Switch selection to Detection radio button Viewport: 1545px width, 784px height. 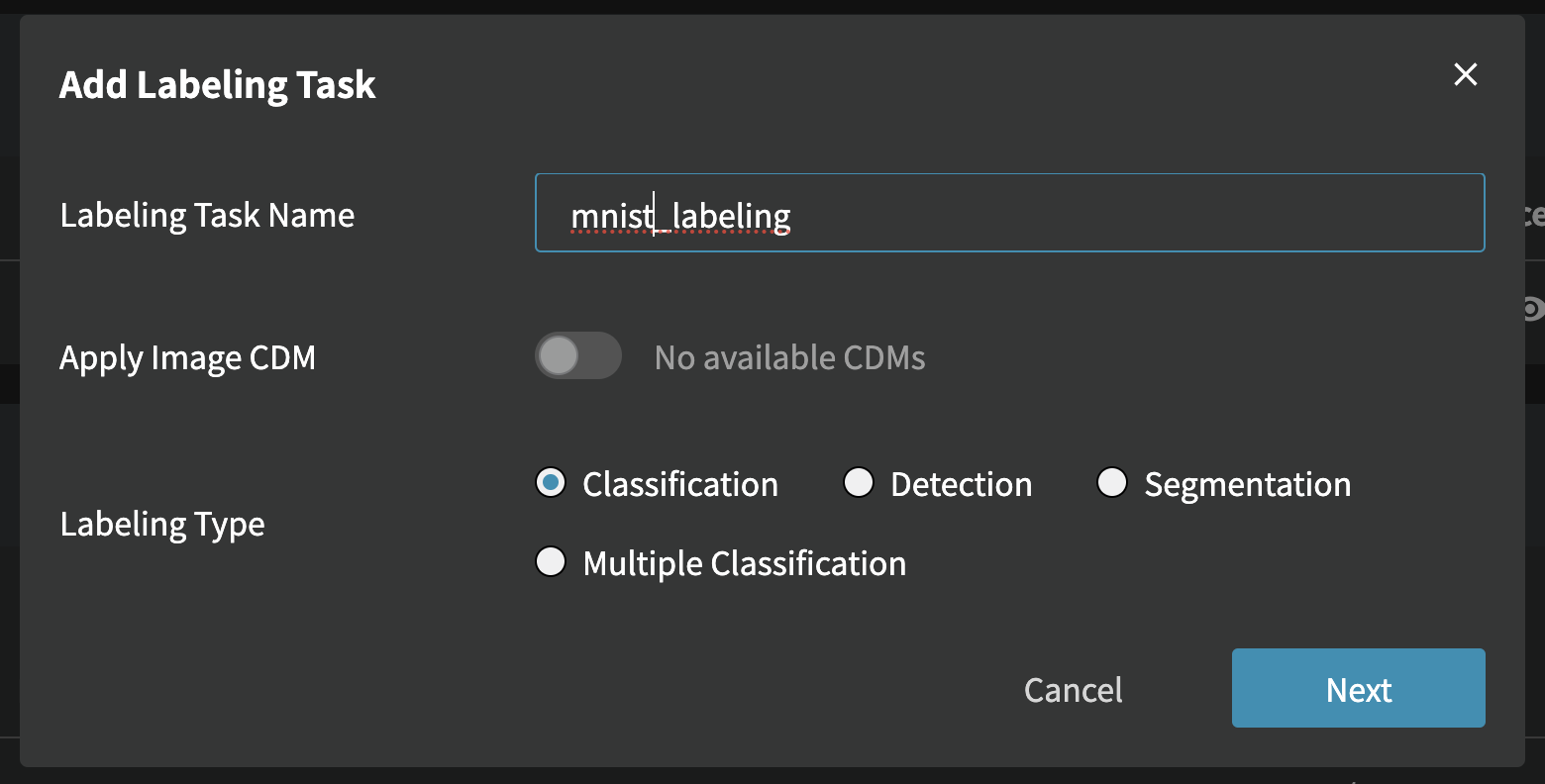859,483
